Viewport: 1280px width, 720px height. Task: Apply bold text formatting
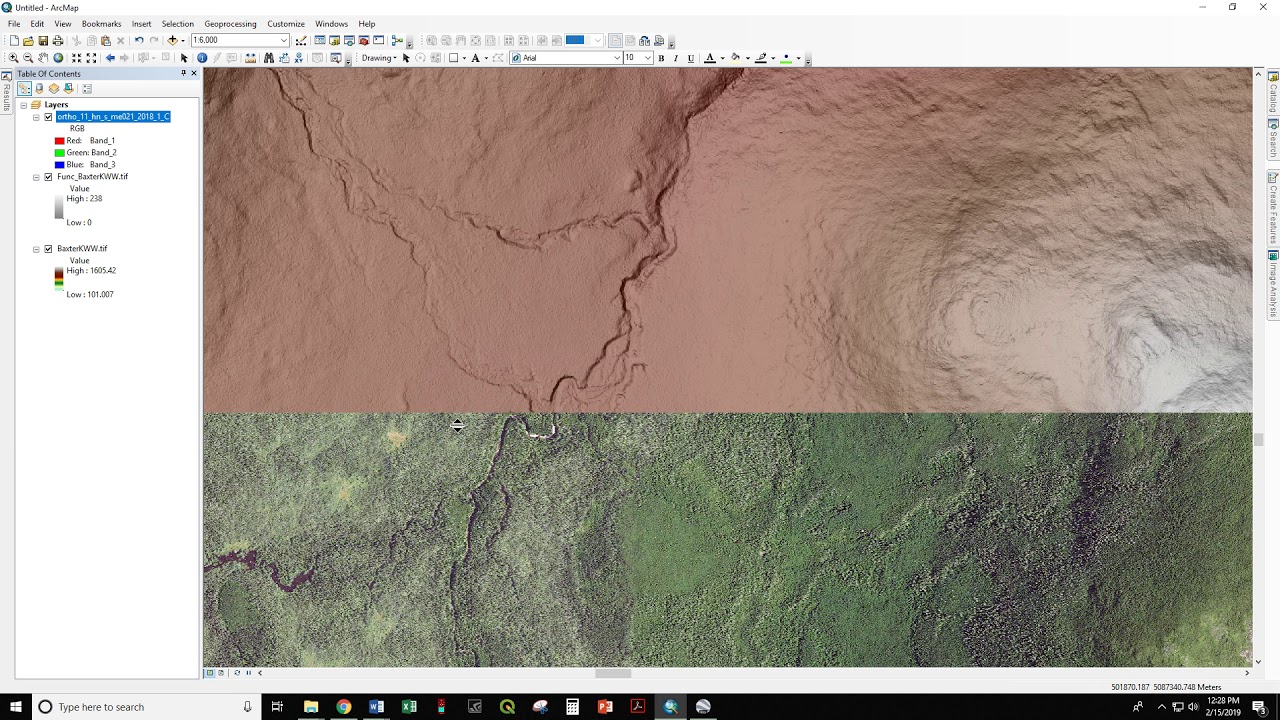(x=661, y=58)
